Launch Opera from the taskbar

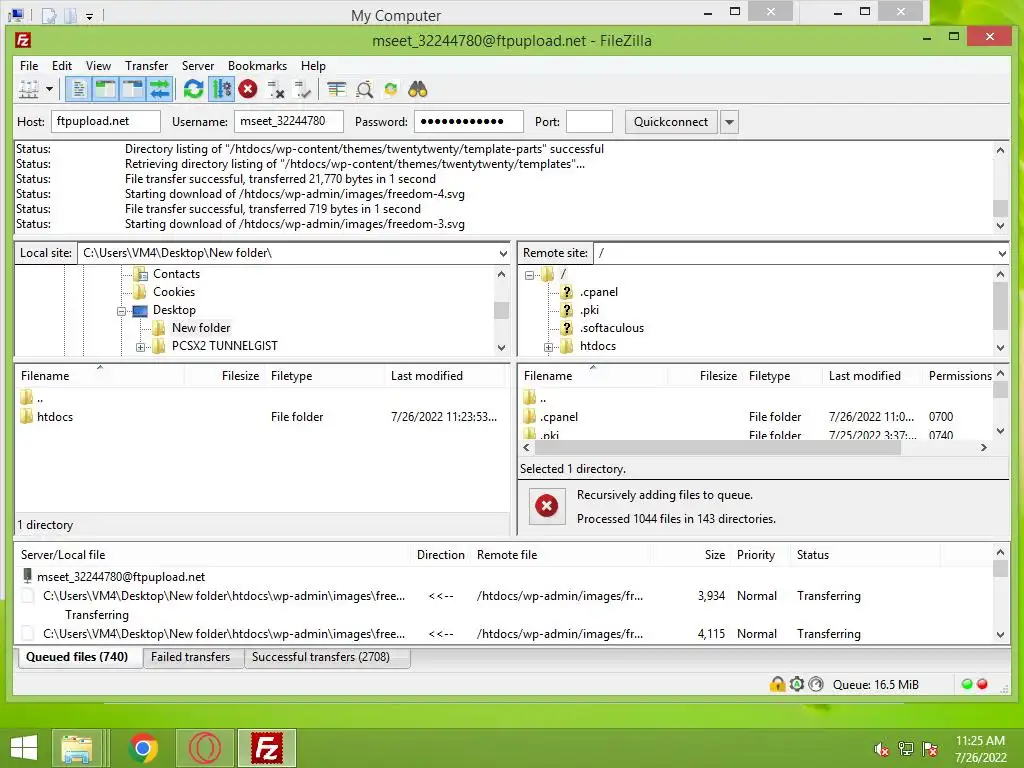point(205,748)
